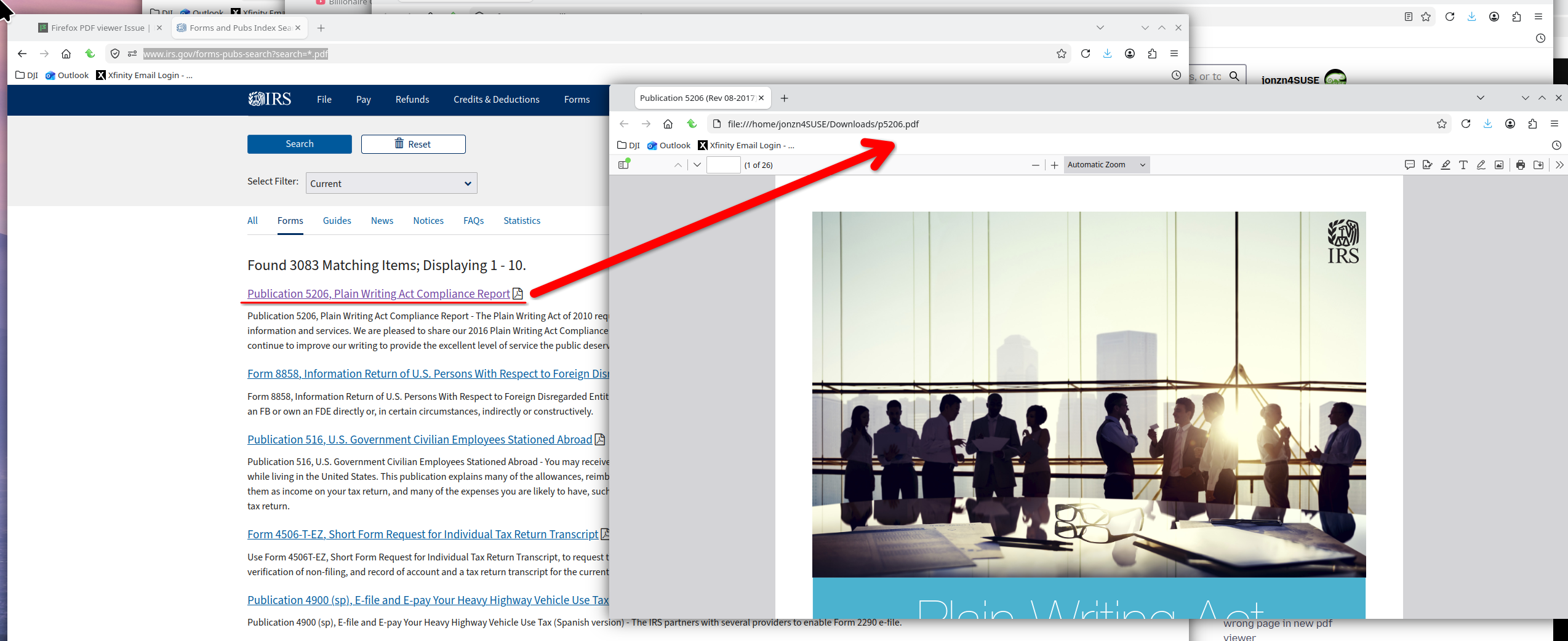Viewport: 1568px width, 641px height.
Task: Open the DJI bookmark folder in the IRS window
Action: coord(27,75)
